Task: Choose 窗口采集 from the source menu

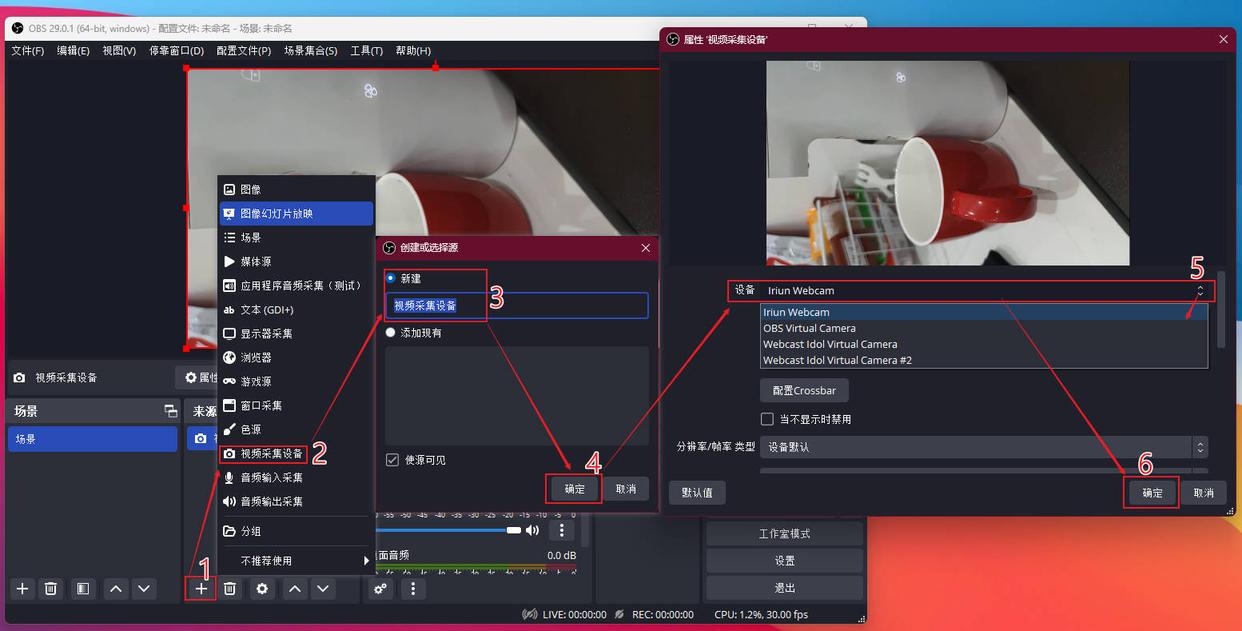Action: pos(263,405)
